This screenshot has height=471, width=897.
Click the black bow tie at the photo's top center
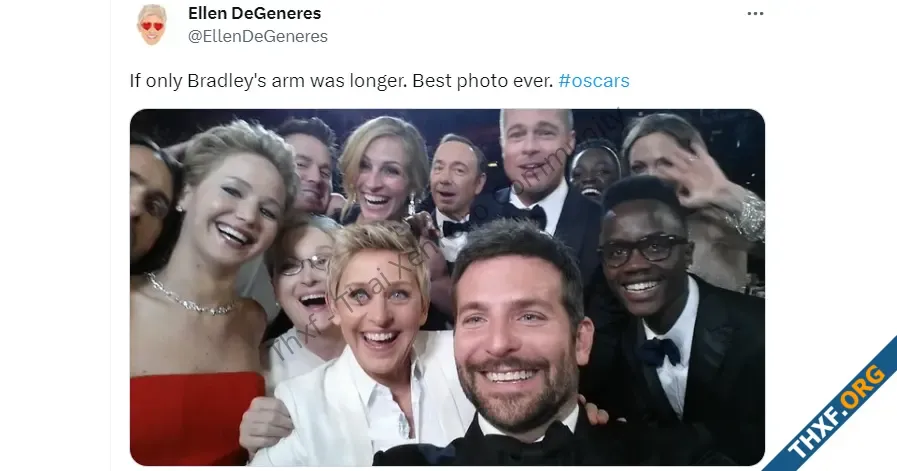point(456,228)
